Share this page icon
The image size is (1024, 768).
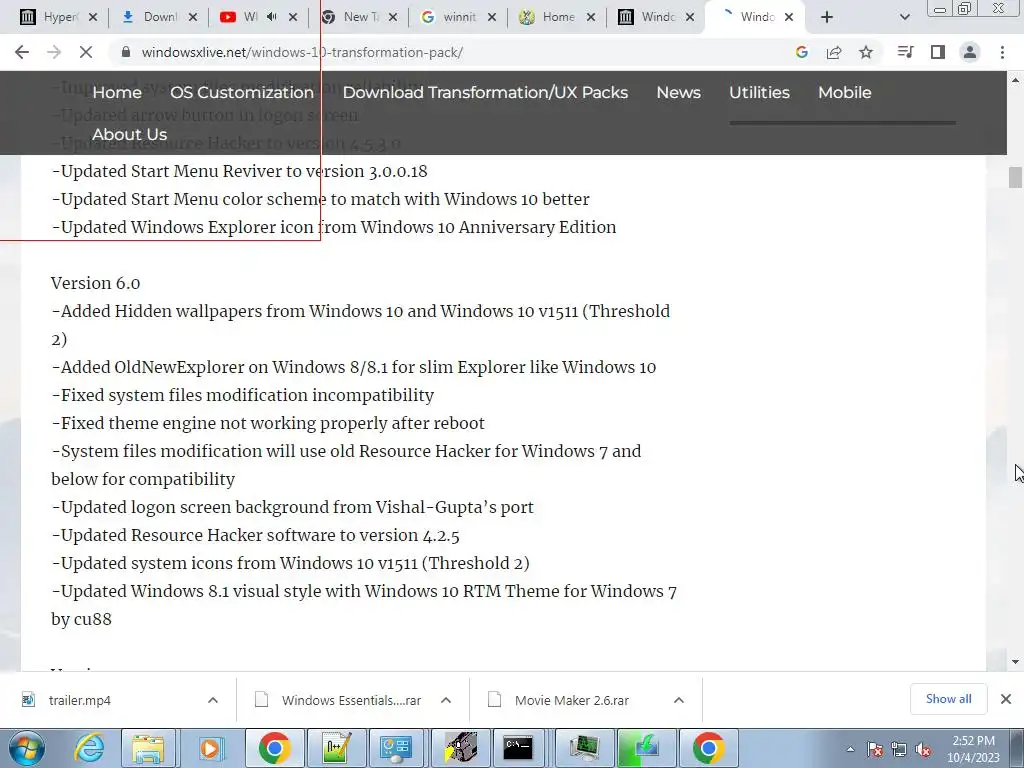[834, 52]
